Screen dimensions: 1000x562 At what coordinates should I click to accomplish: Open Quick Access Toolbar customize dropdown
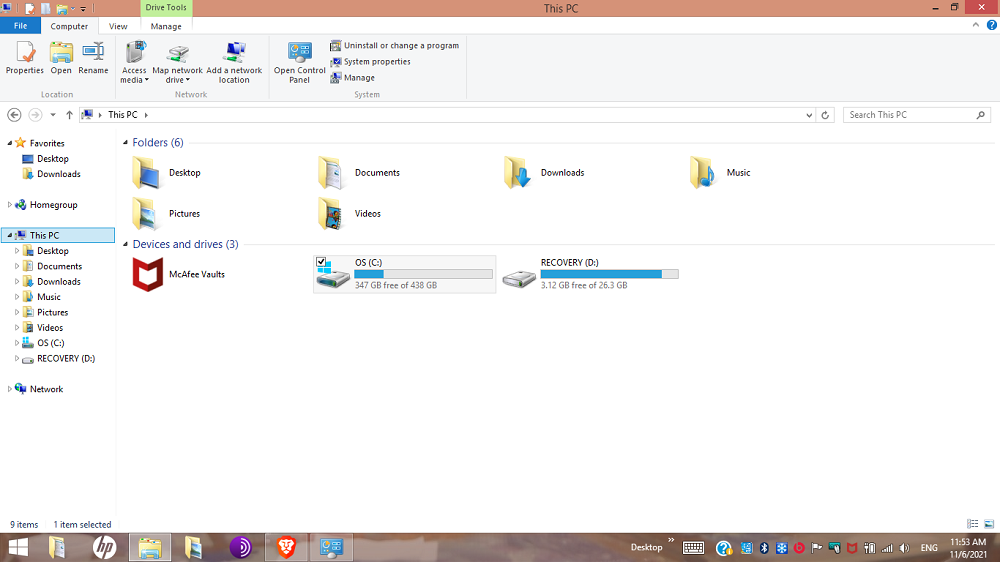[x=83, y=8]
